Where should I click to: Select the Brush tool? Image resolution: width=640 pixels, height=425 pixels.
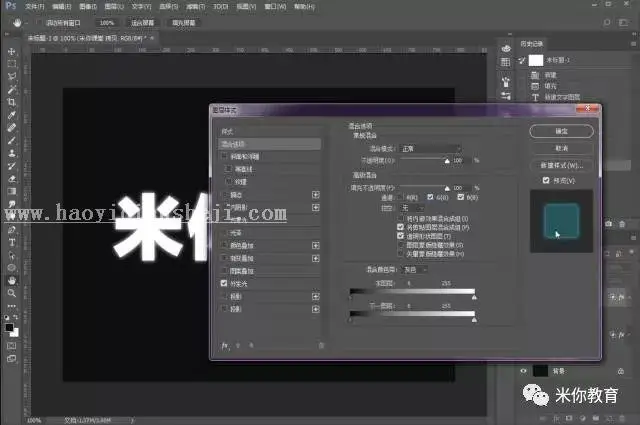(11, 140)
